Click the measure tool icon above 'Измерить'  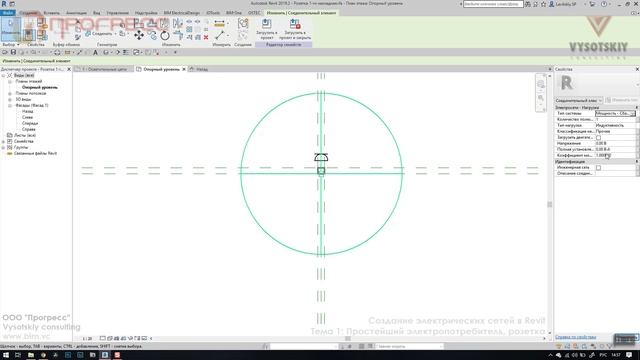(x=220, y=36)
